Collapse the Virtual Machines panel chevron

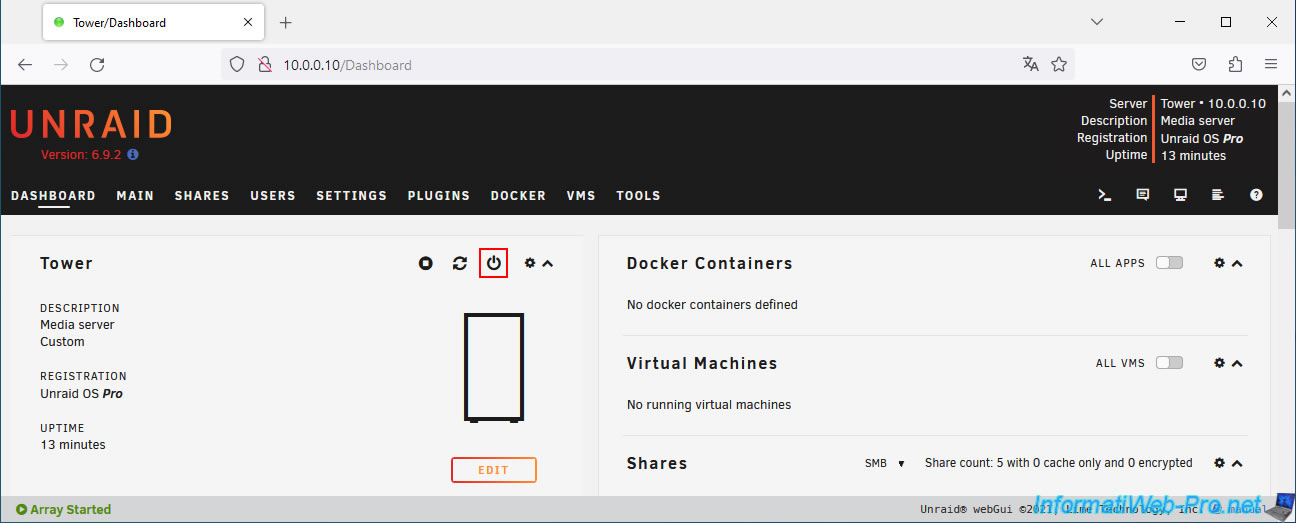[1237, 363]
